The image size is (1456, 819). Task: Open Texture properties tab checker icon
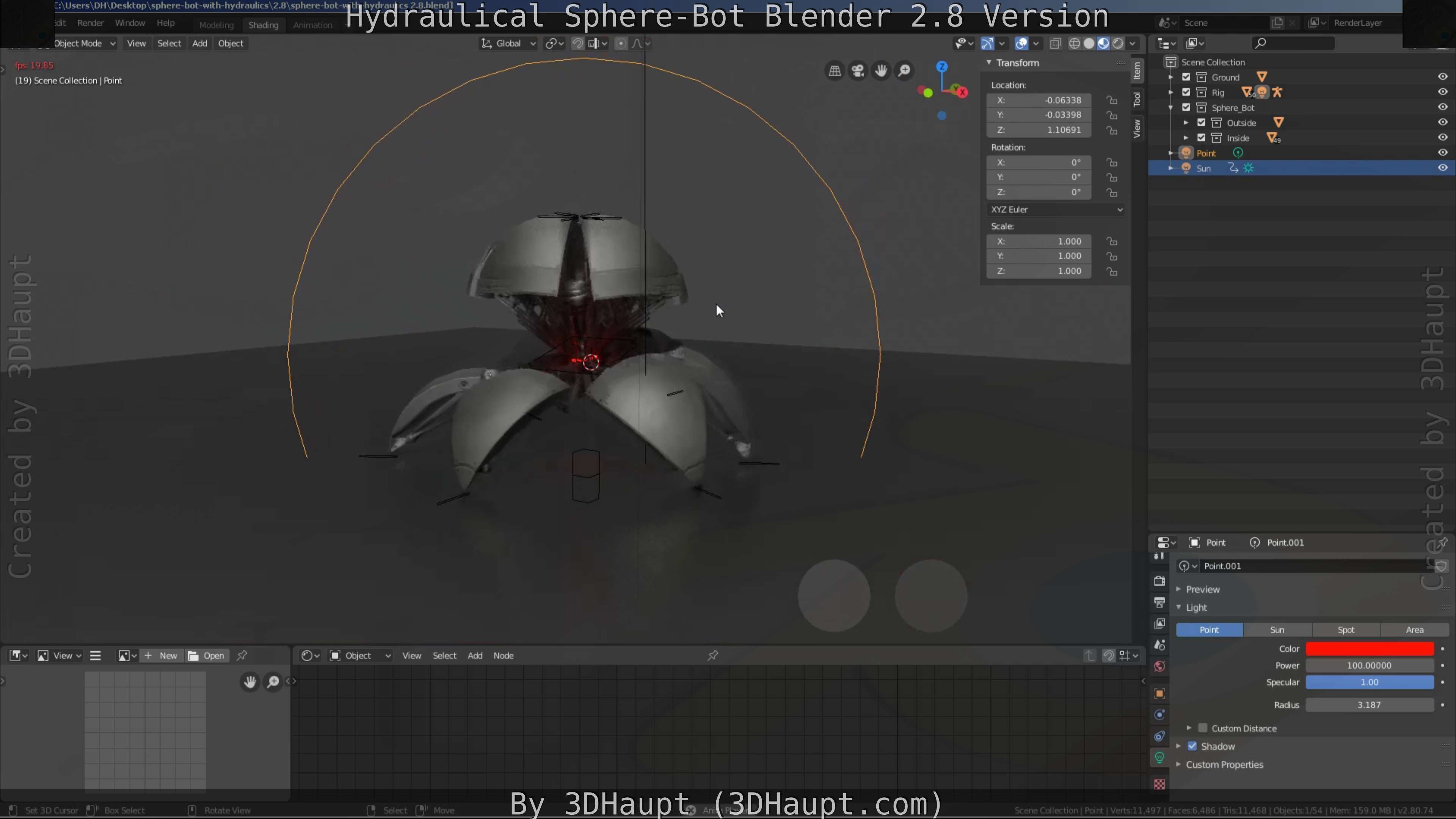tap(1159, 784)
